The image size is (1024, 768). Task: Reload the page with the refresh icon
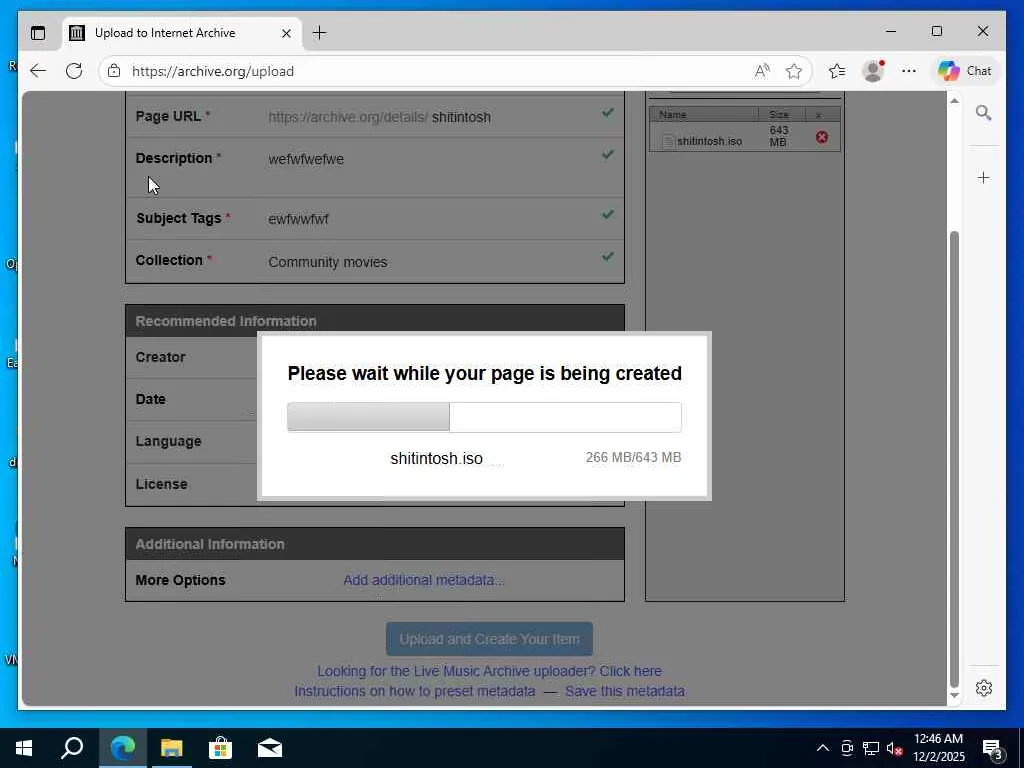[x=74, y=71]
